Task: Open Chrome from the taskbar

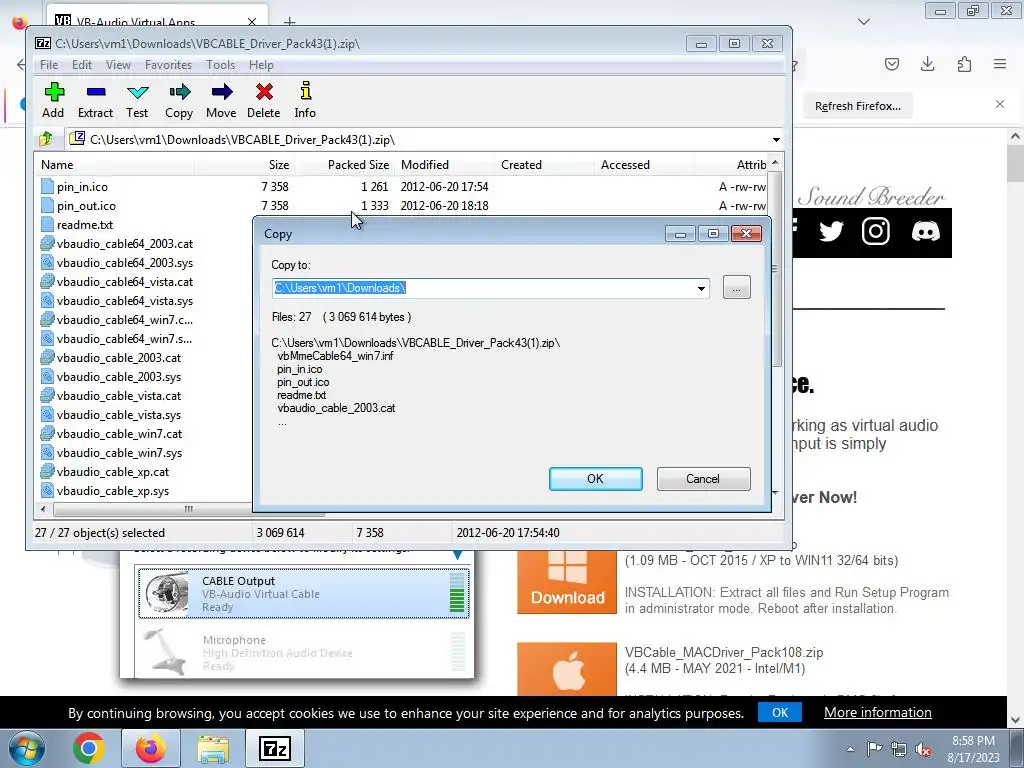Action: 89,748
